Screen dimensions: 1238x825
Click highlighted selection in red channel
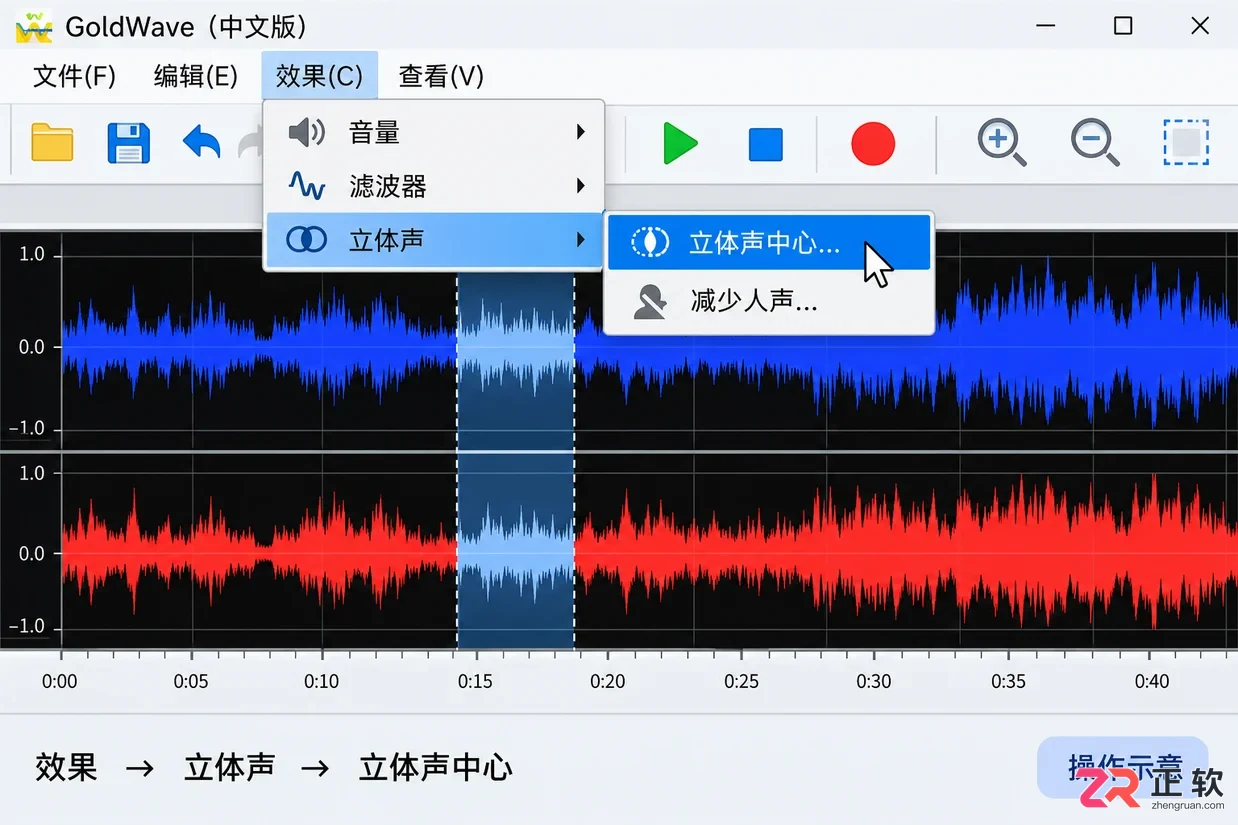[x=515, y=553]
